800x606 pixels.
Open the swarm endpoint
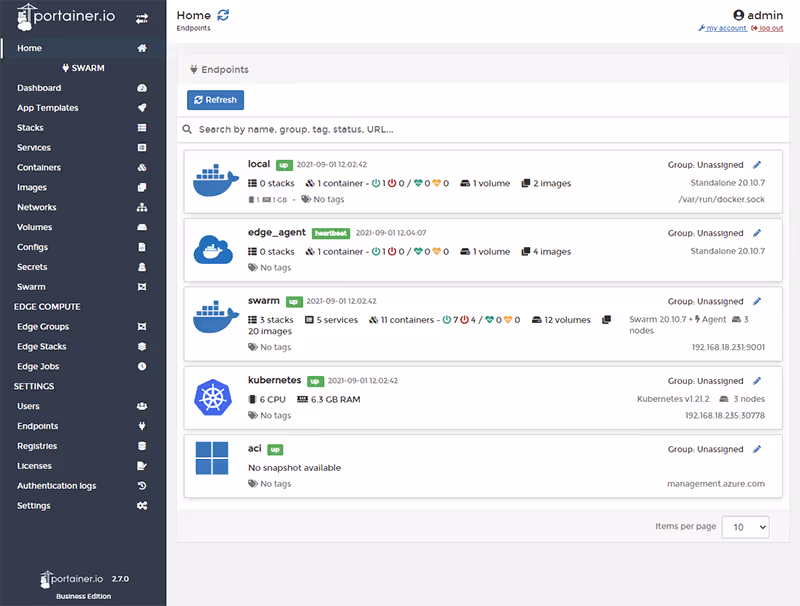click(483, 324)
